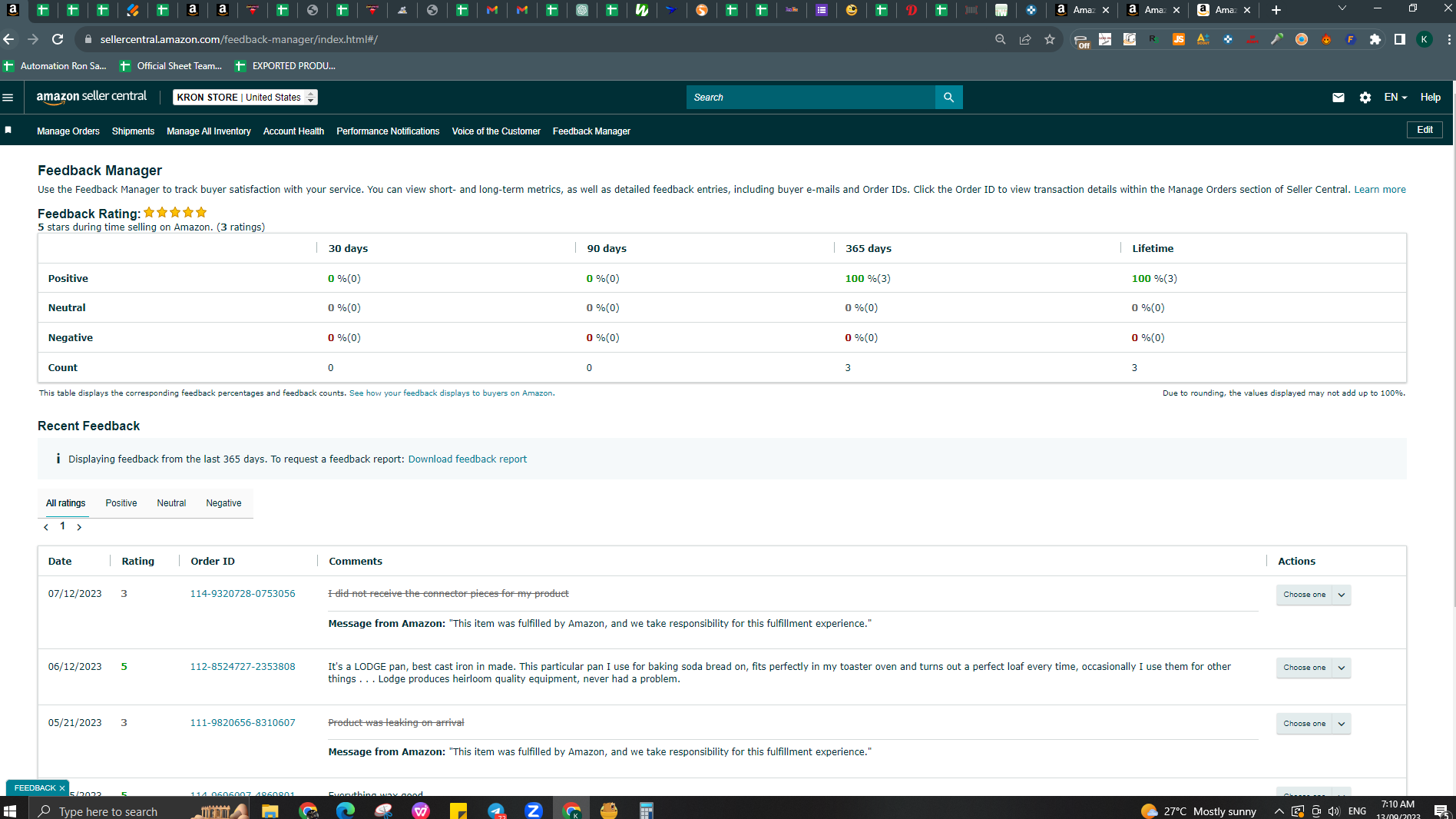Viewport: 1456px width, 819px height.
Task: Select the All ratings tab
Action: click(x=65, y=503)
